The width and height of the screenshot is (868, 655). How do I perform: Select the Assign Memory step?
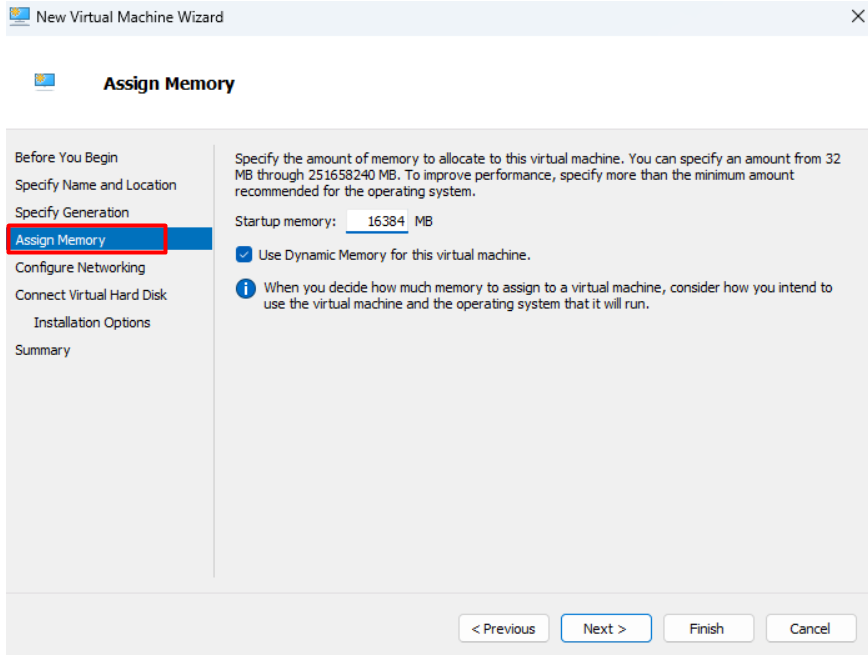coord(110,240)
